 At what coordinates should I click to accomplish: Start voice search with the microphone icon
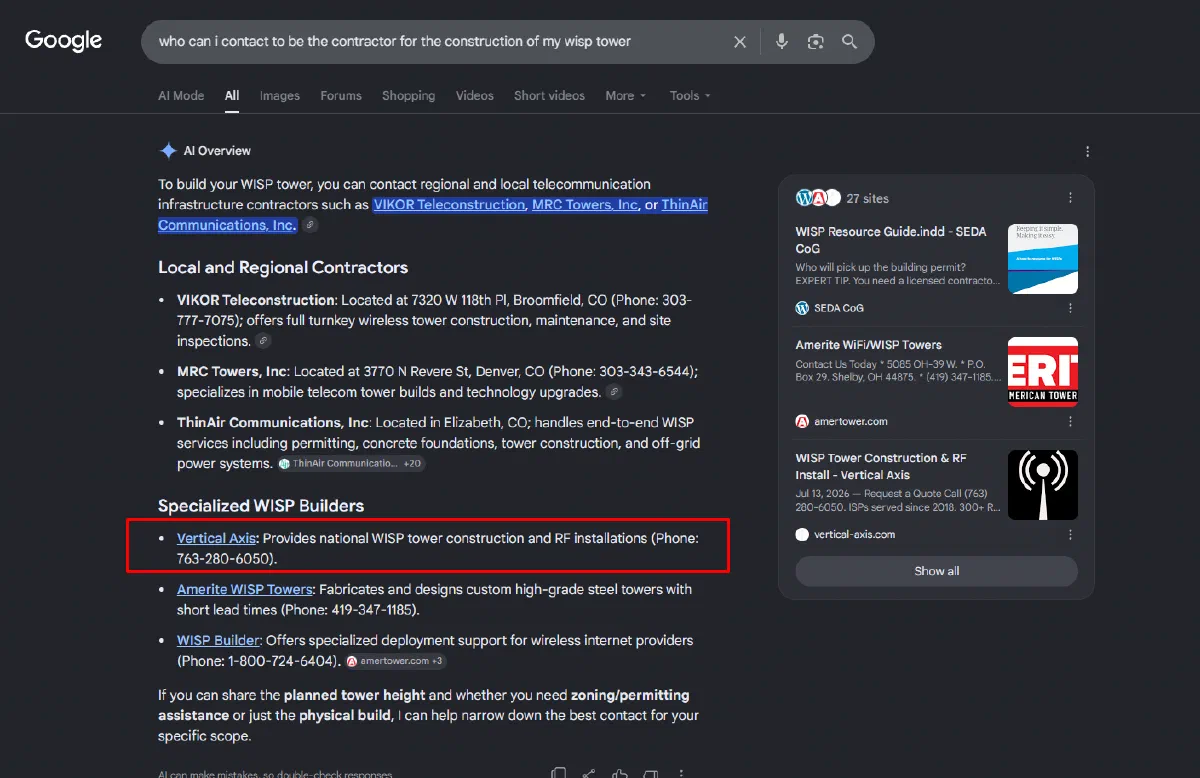(782, 42)
